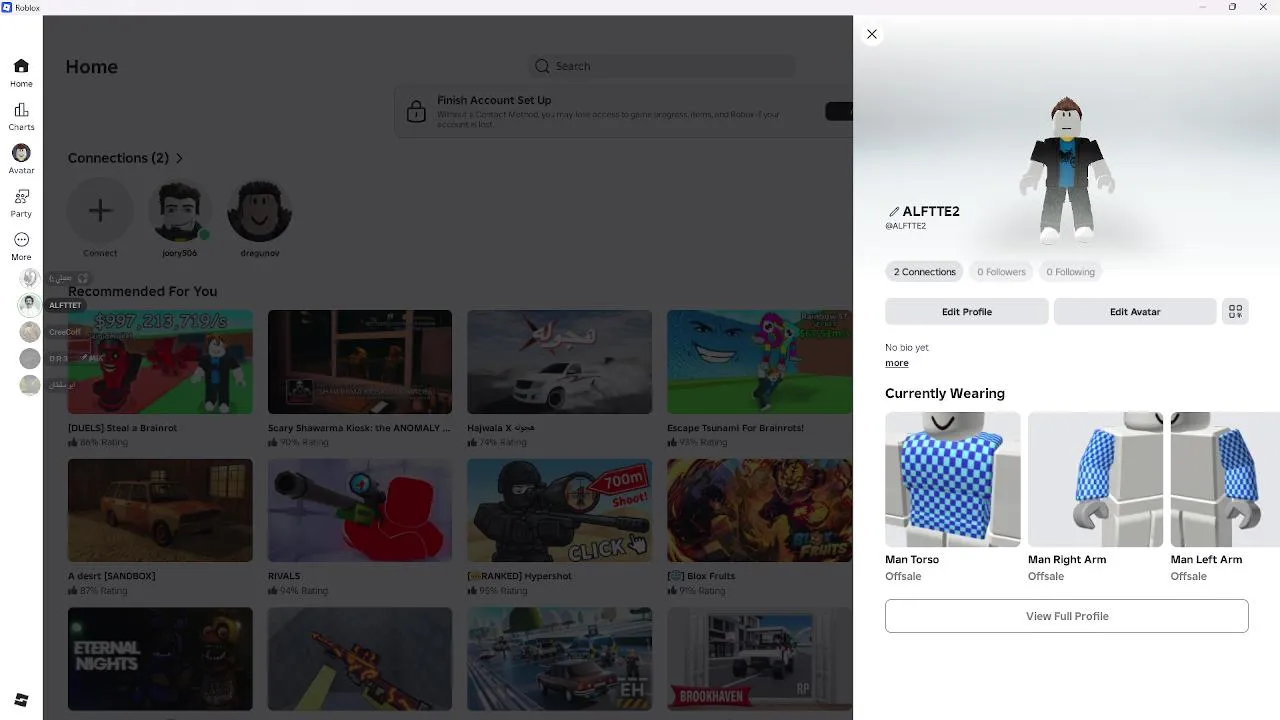Open A dusty trip SANDBOX car thumbnail

[x=160, y=510]
